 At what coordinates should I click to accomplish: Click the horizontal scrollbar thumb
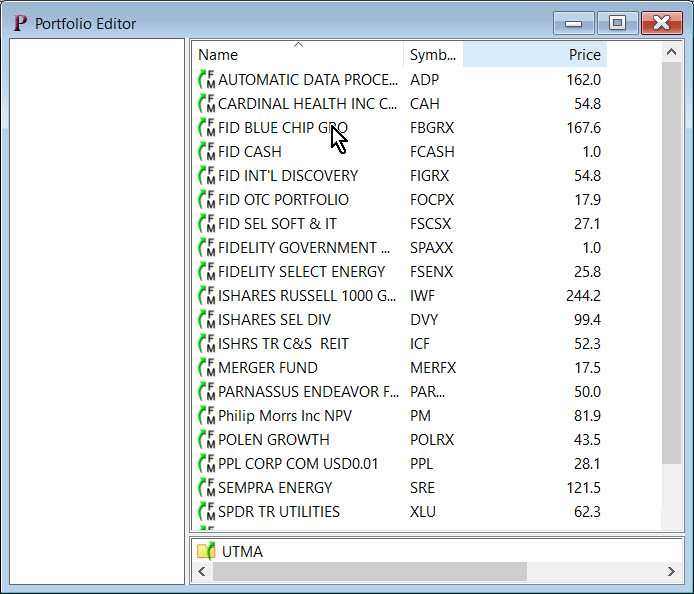[370, 571]
